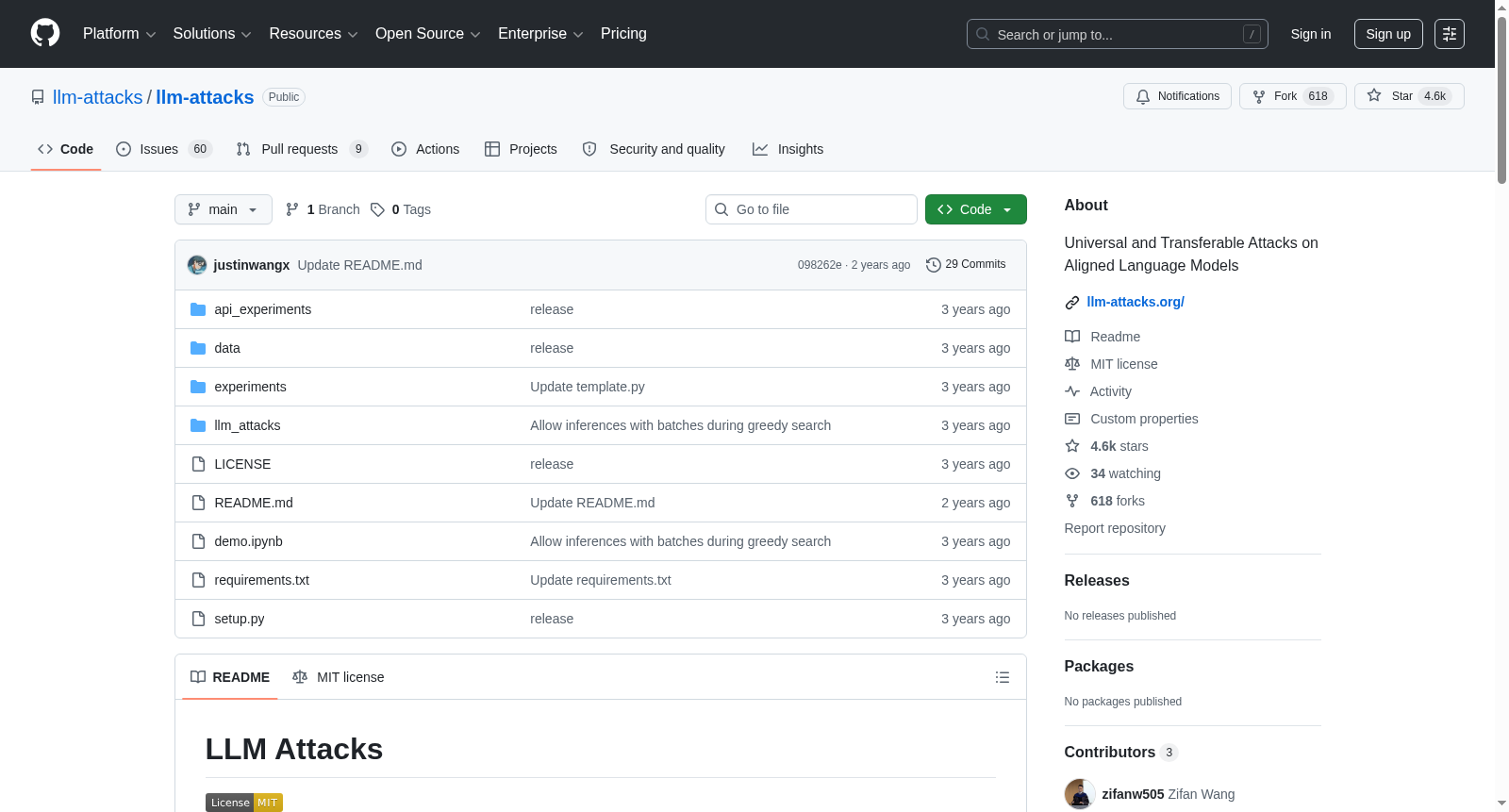Click the data folder icon

click(198, 348)
